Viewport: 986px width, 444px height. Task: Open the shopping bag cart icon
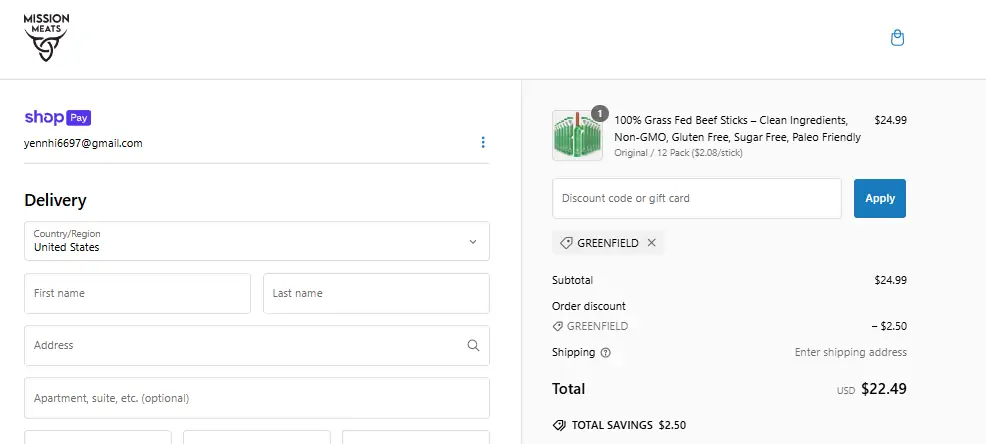click(x=897, y=38)
